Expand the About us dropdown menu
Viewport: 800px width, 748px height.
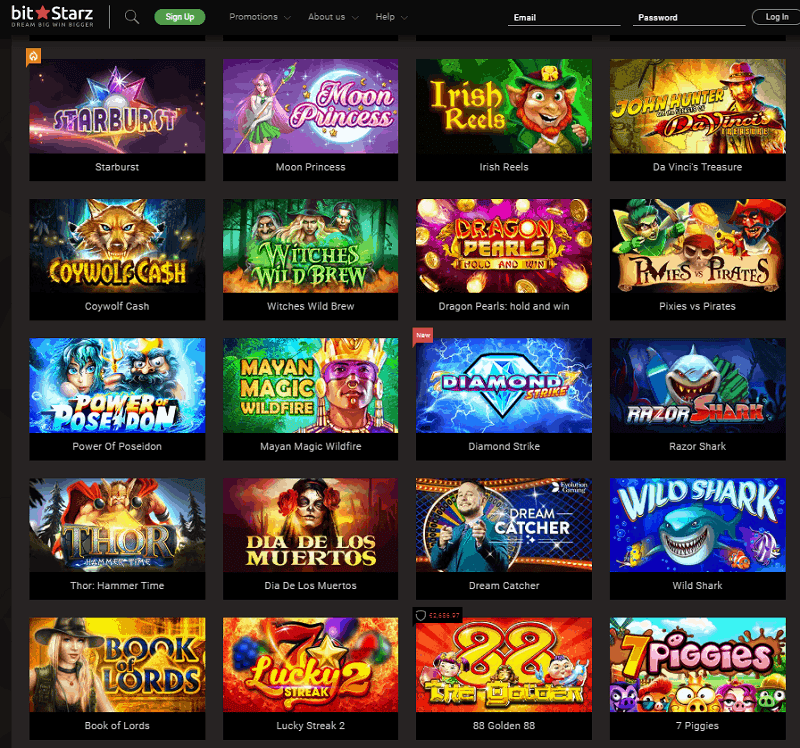333,17
